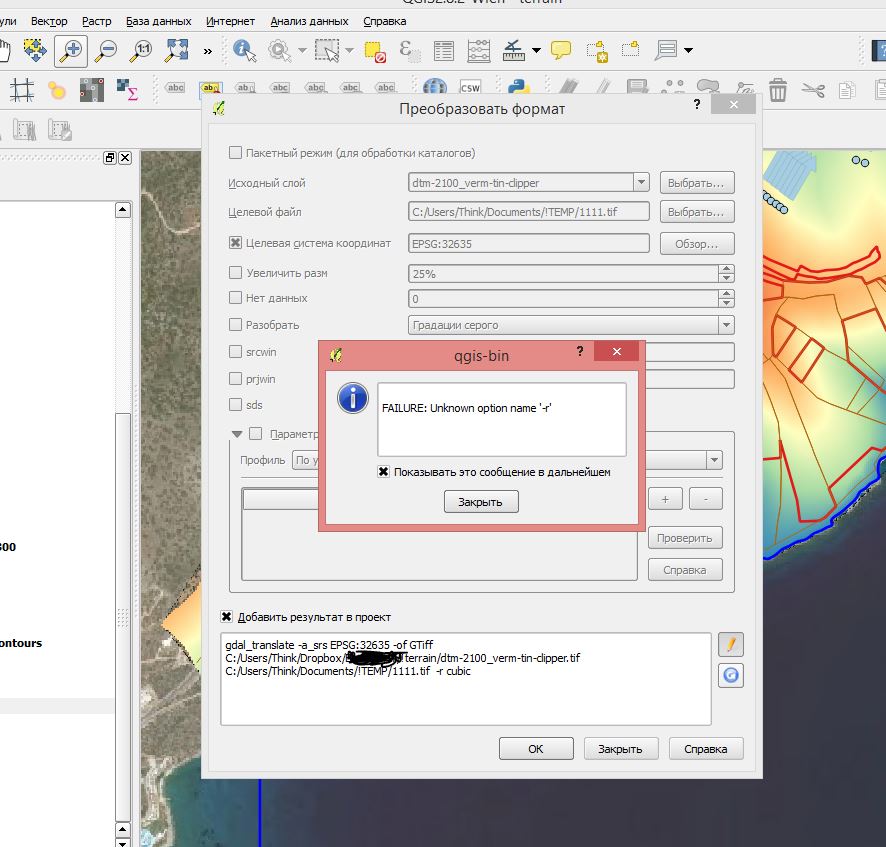This screenshot has width=886, height=847.
Task: Click the trash can delete icon
Action: (x=778, y=91)
